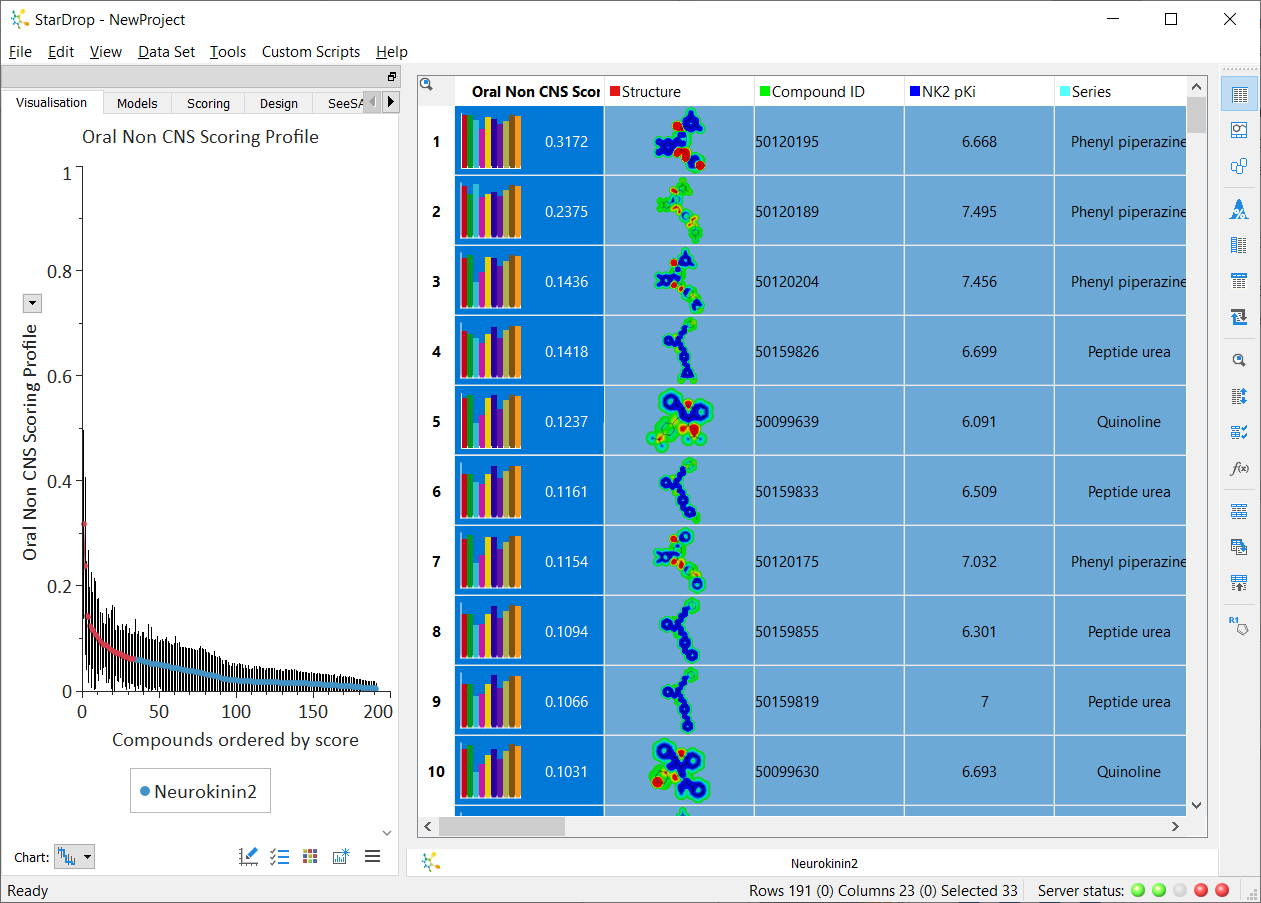Select row header number 5
The image size is (1261, 903).
pos(436,421)
